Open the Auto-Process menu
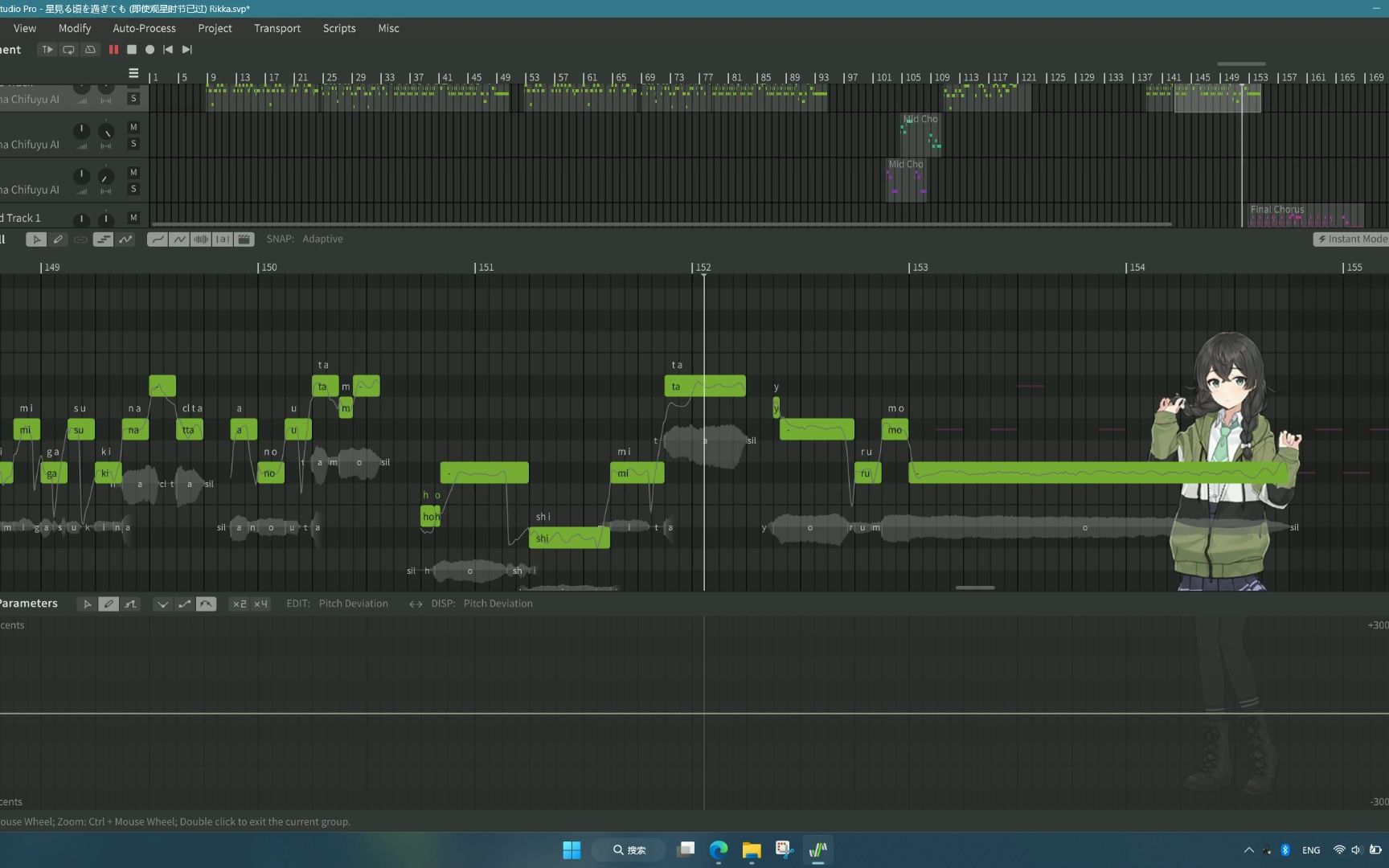Viewport: 1389px width, 868px height. [144, 28]
